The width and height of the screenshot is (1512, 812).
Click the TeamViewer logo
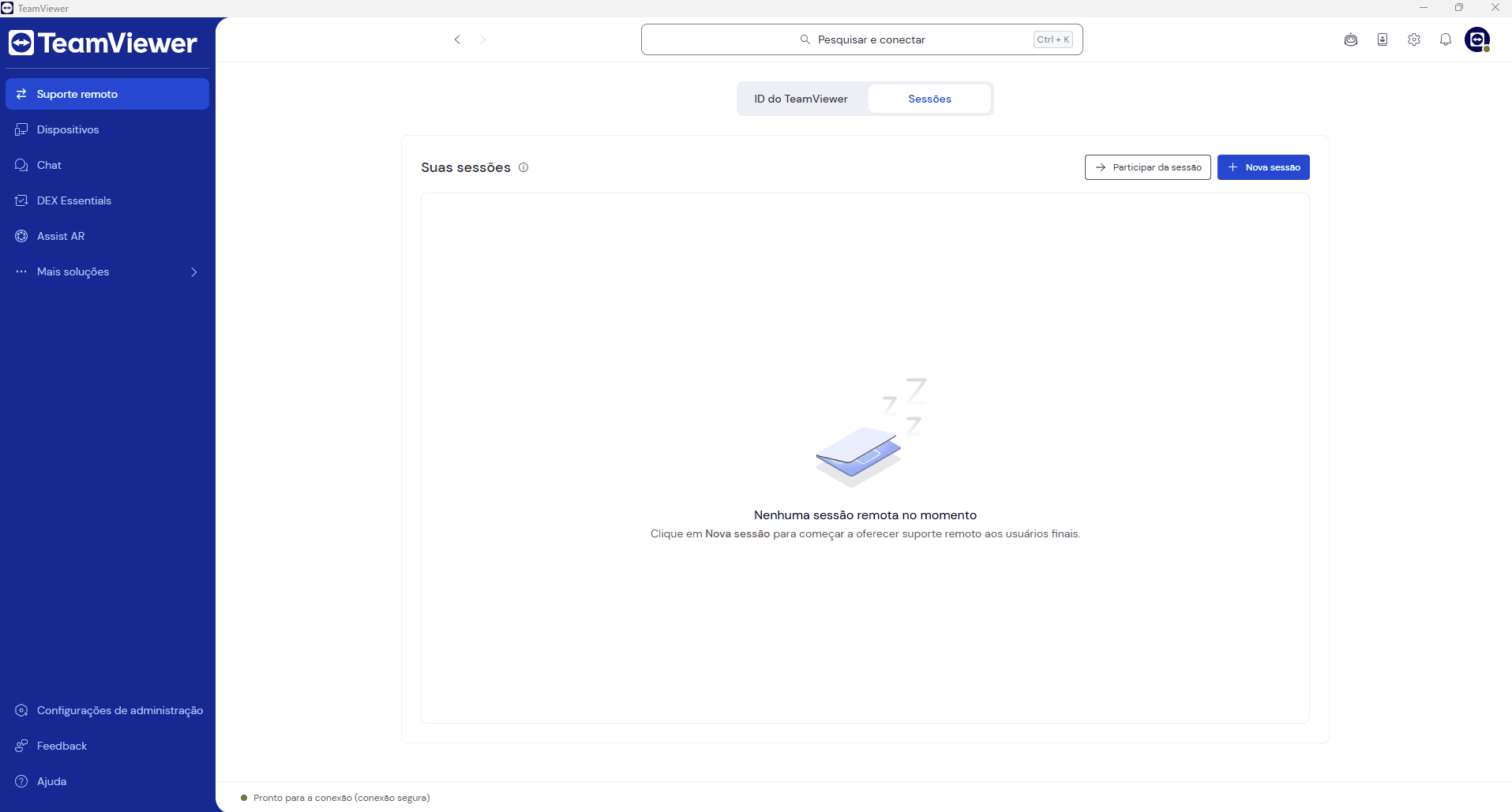pyautogui.click(x=103, y=43)
